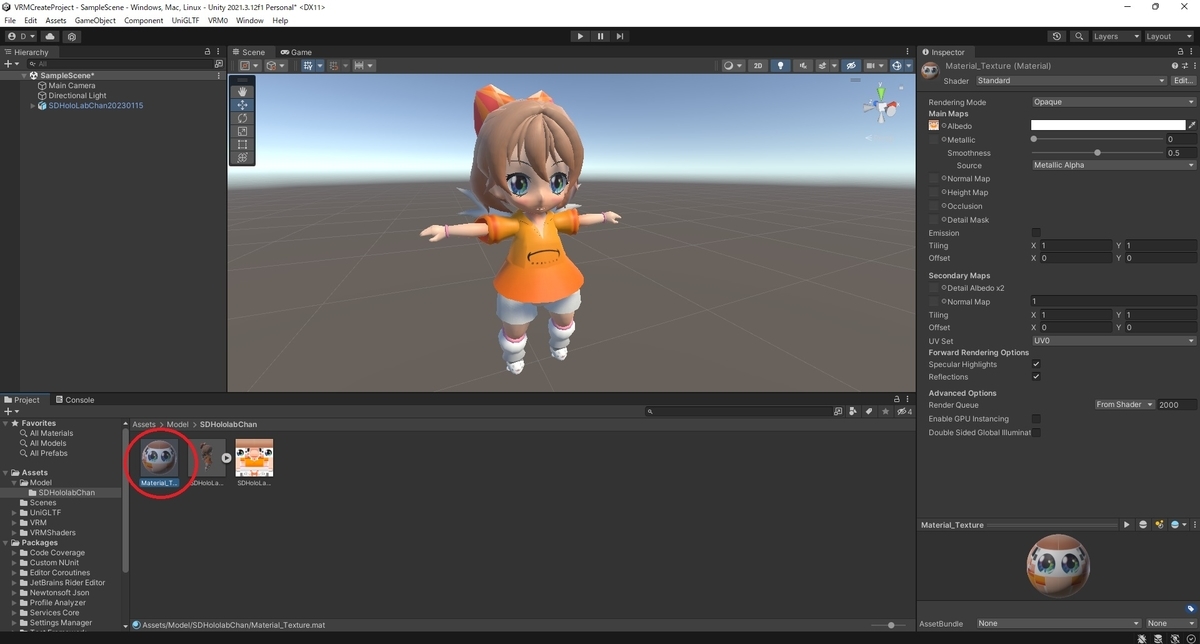Open the Shader Standard dropdown
This screenshot has width=1200, height=644.
[x=1071, y=81]
